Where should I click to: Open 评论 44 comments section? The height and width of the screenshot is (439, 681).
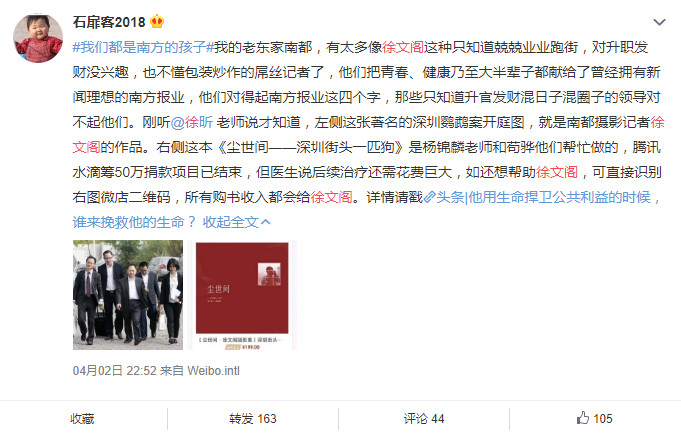point(424,419)
